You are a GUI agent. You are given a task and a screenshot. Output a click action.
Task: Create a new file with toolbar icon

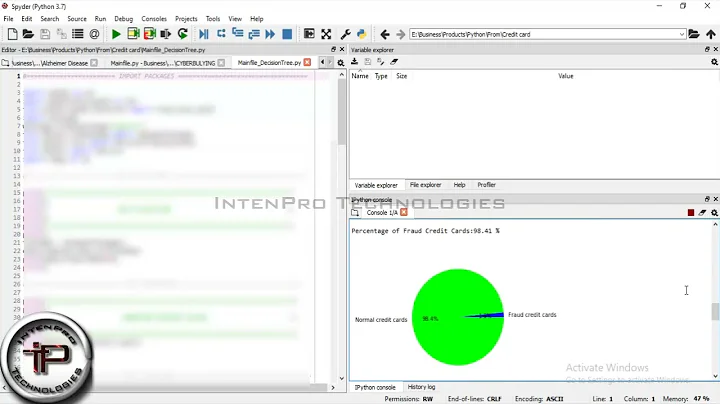coord(12,34)
